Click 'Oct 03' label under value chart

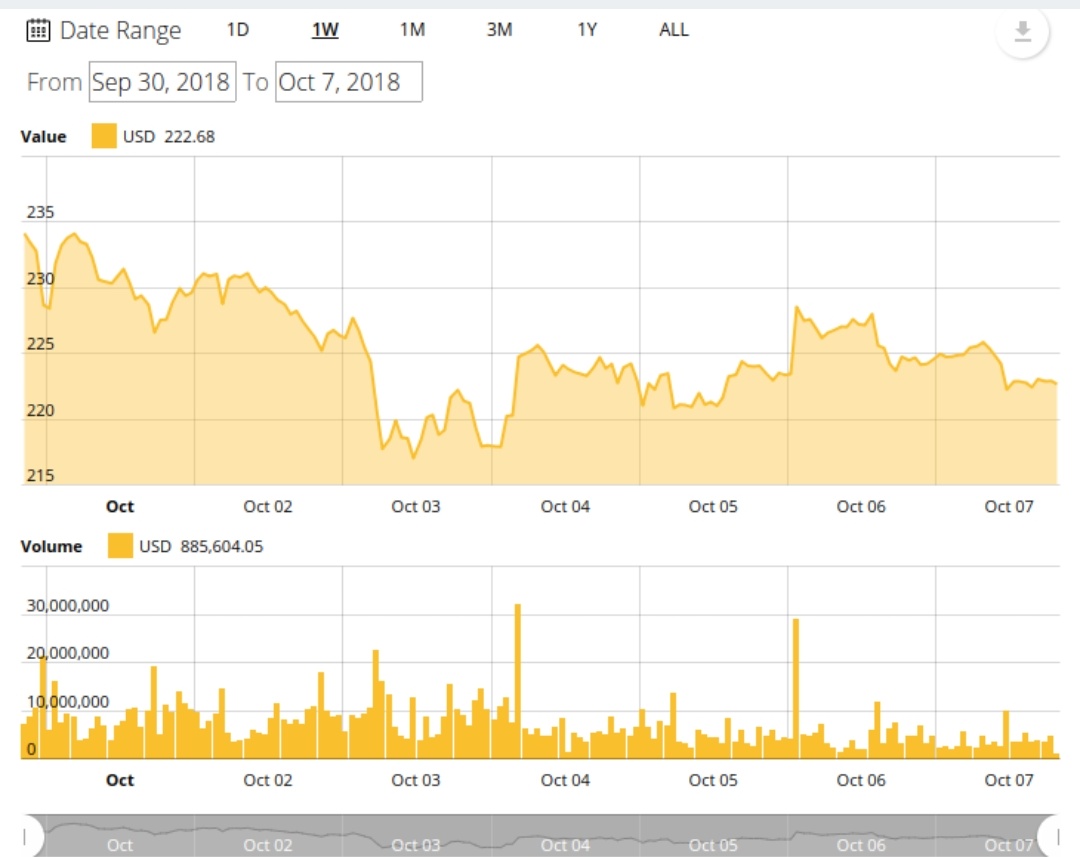[415, 506]
